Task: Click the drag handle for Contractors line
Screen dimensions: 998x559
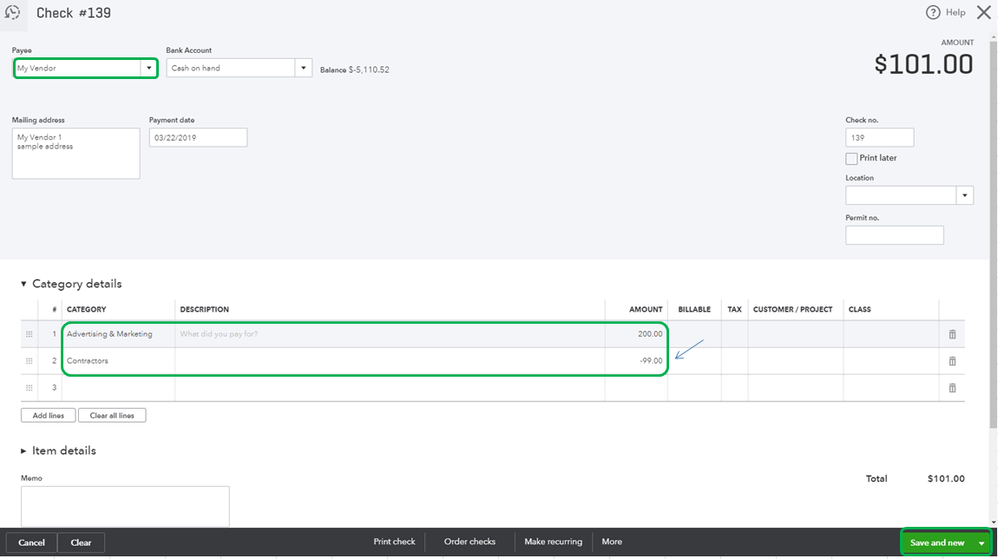Action: [29, 361]
